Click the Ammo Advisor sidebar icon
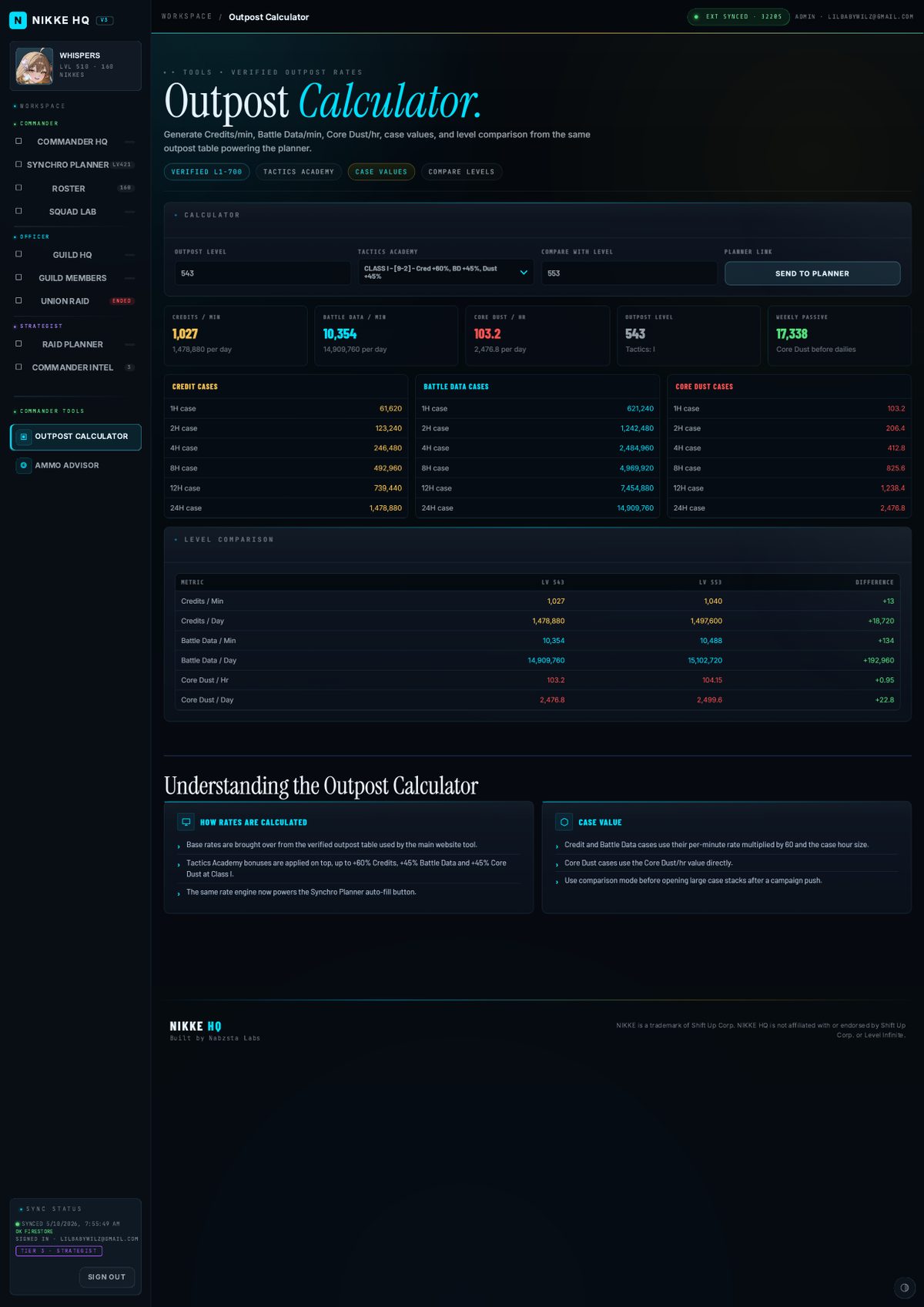The image size is (924, 1307). click(23, 465)
